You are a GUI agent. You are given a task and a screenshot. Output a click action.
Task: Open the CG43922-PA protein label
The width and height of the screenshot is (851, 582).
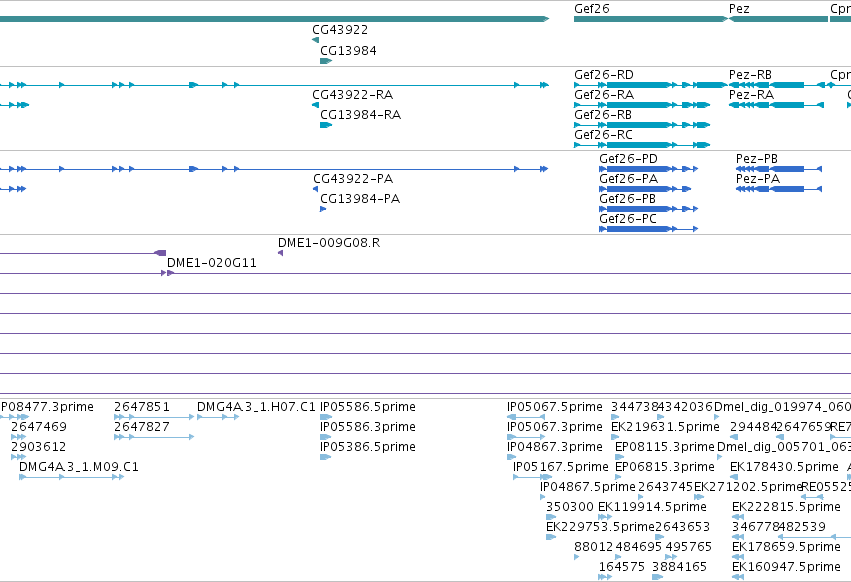(x=353, y=179)
